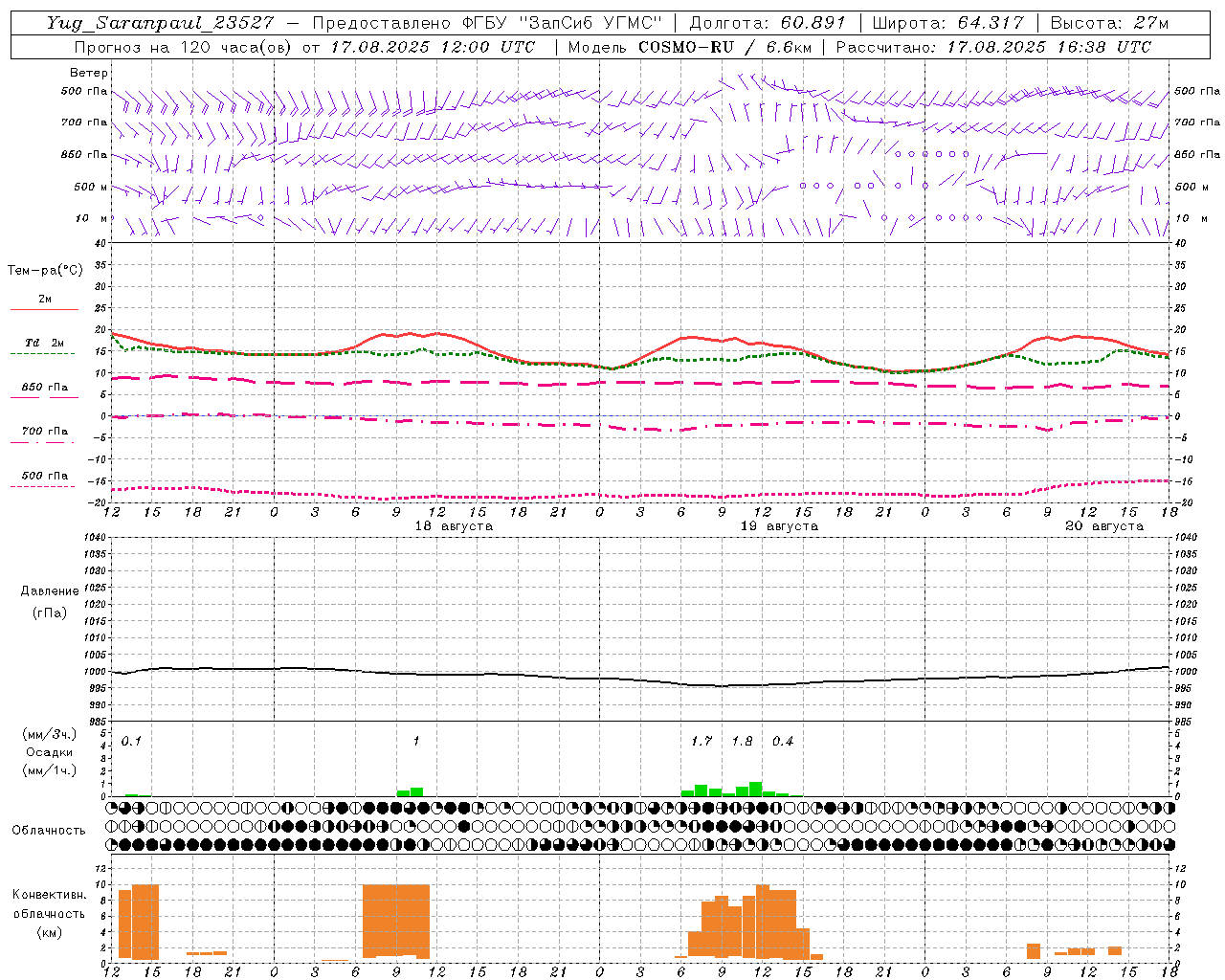This screenshot has height=980, width=1225.
Task: Click the 'Широта: 64.317' header value
Action: pyautogui.click(x=948, y=23)
